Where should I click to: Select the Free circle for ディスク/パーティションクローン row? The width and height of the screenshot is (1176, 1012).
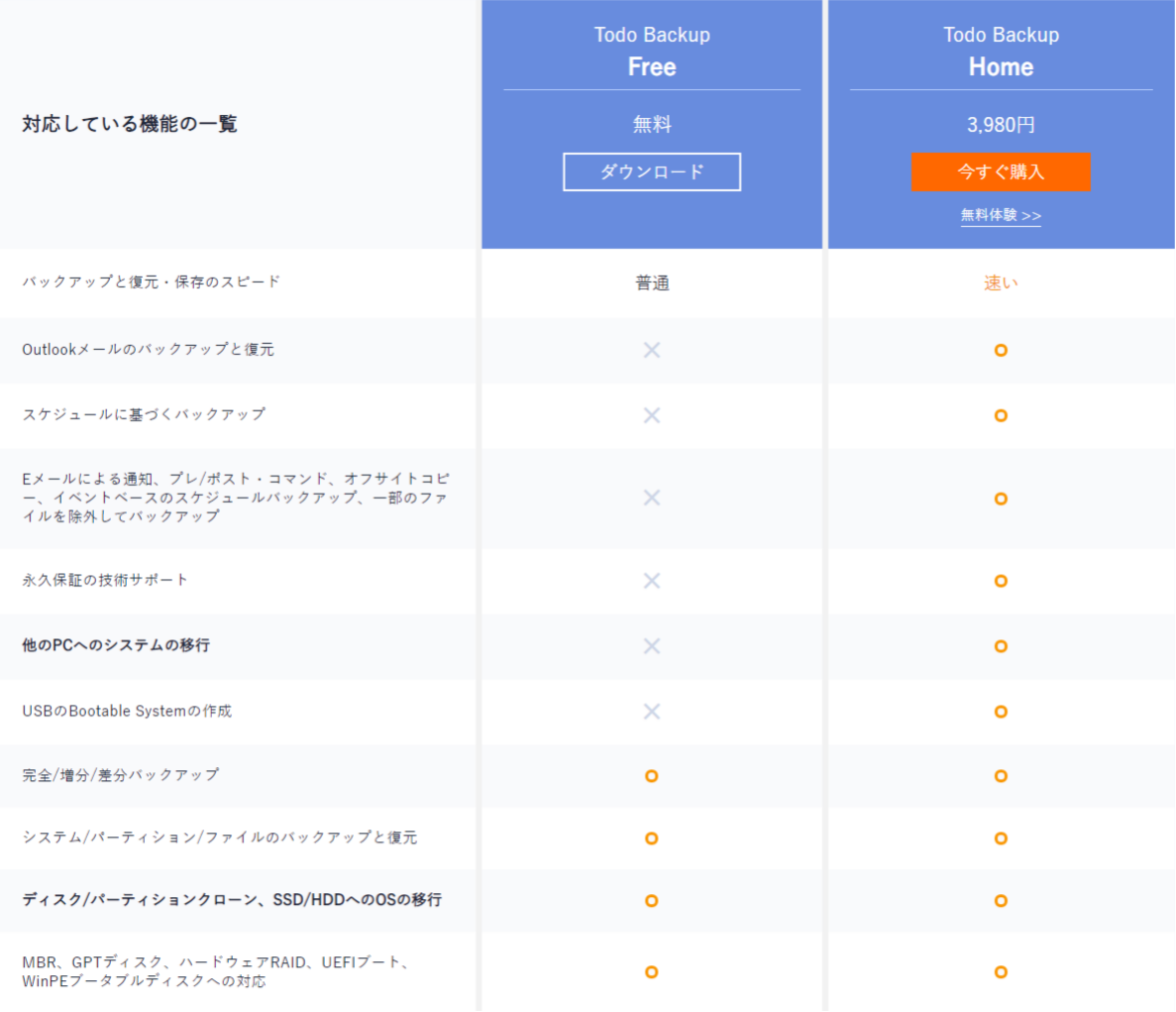651,901
